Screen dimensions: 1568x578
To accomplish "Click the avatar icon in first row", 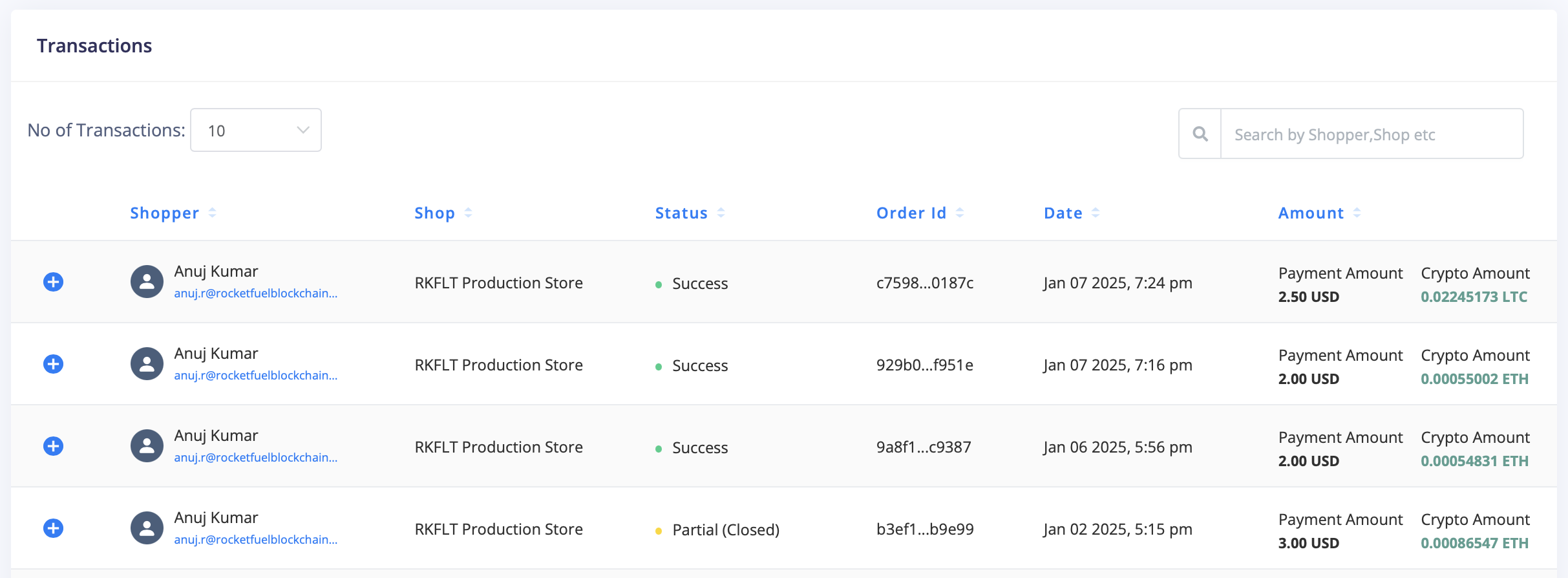I will [x=147, y=281].
